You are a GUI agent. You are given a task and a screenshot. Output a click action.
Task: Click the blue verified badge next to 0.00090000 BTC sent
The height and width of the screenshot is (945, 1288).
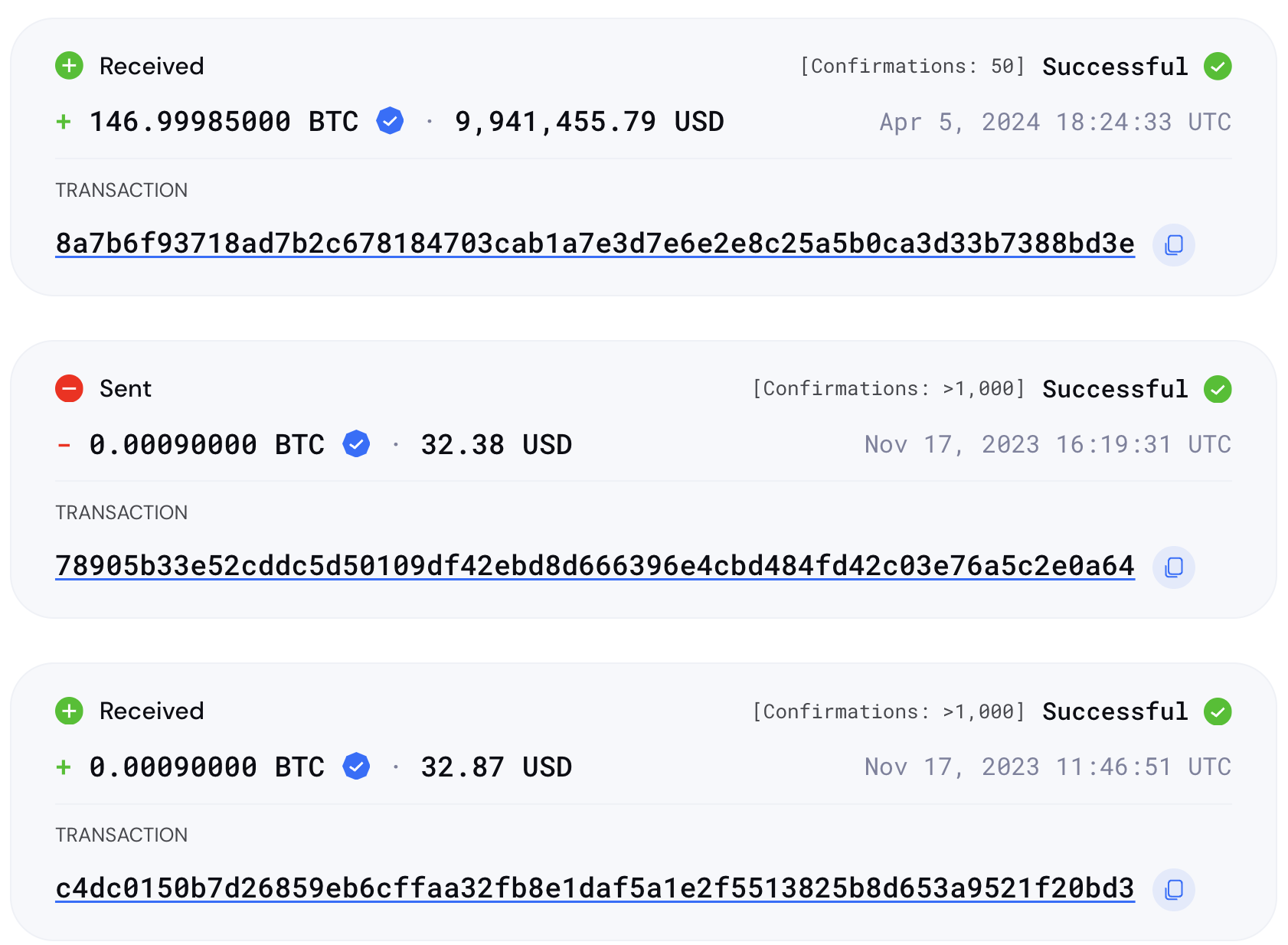355,443
